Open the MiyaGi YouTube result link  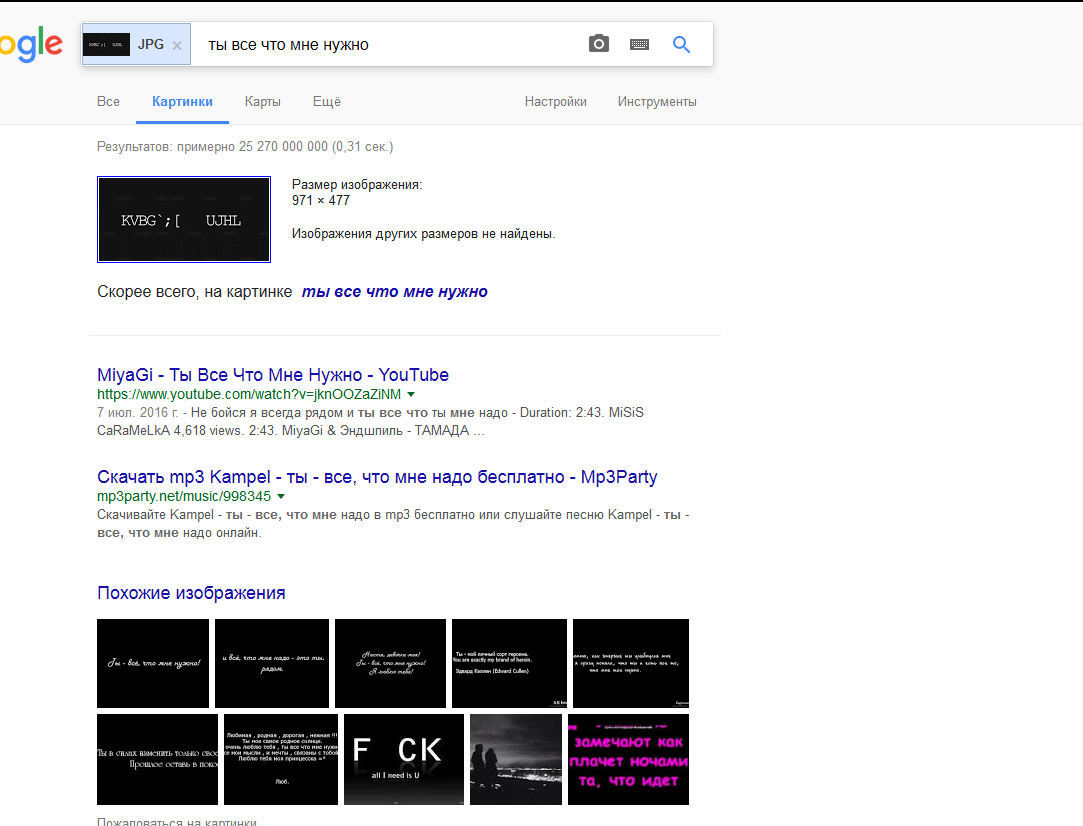[273, 375]
